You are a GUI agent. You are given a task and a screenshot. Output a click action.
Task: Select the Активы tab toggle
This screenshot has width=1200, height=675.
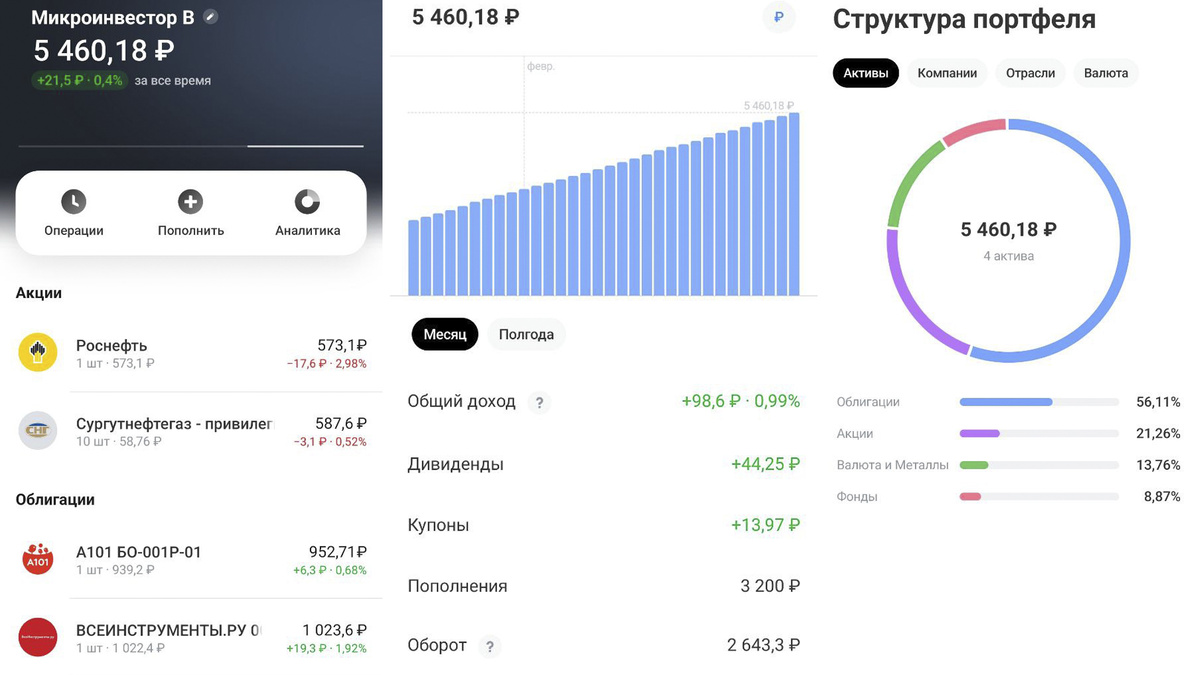(865, 72)
